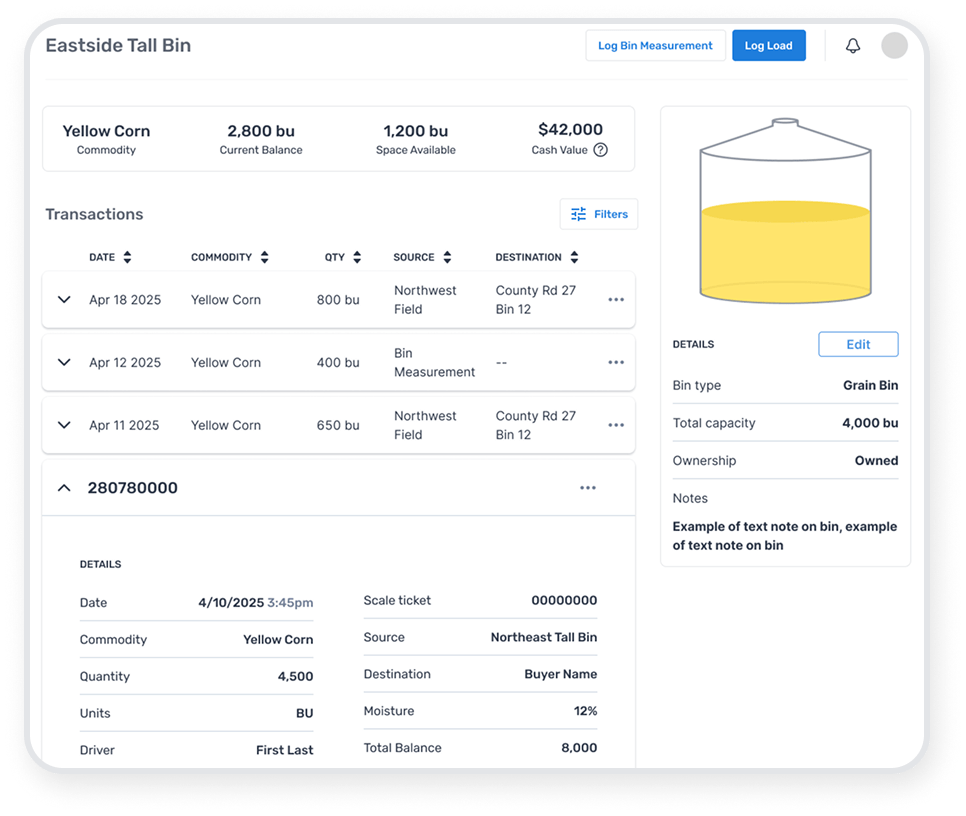This screenshot has height=816, width=966.
Task: Open more options for Apr 12 transaction
Action: (x=616, y=363)
